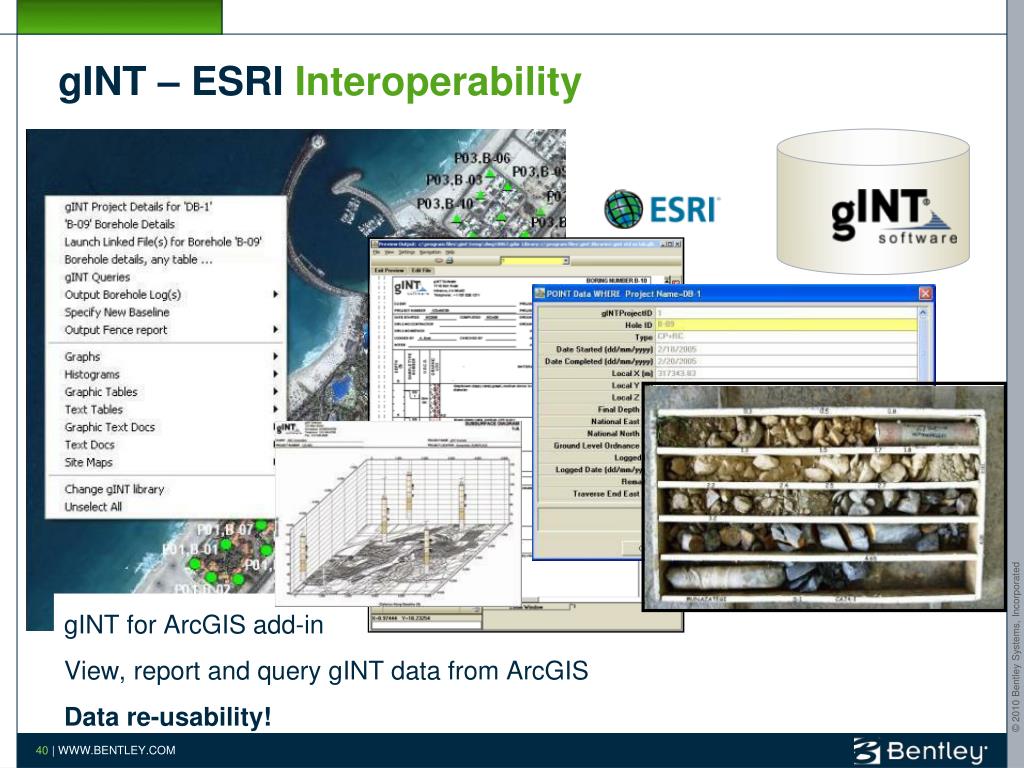Click the yellow Hole ID field
The width and height of the screenshot is (1024, 768).
point(786,325)
